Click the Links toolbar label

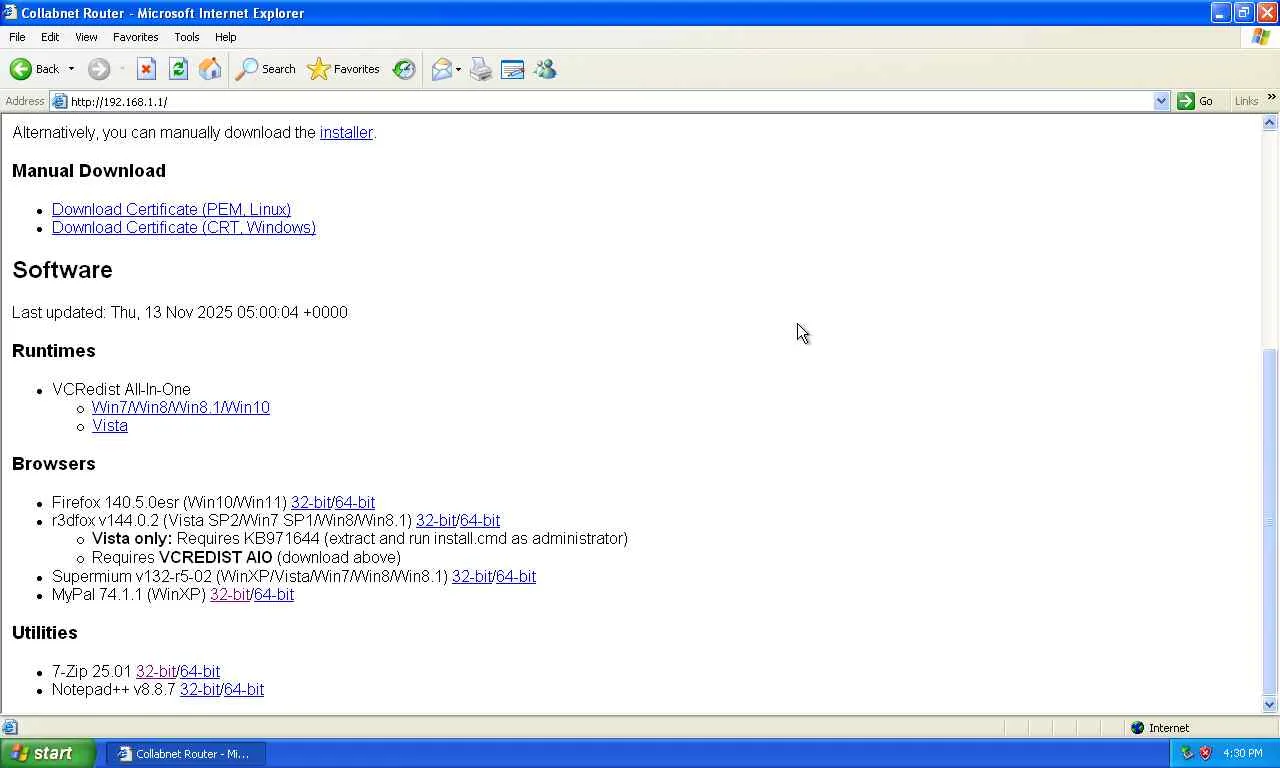(1246, 101)
